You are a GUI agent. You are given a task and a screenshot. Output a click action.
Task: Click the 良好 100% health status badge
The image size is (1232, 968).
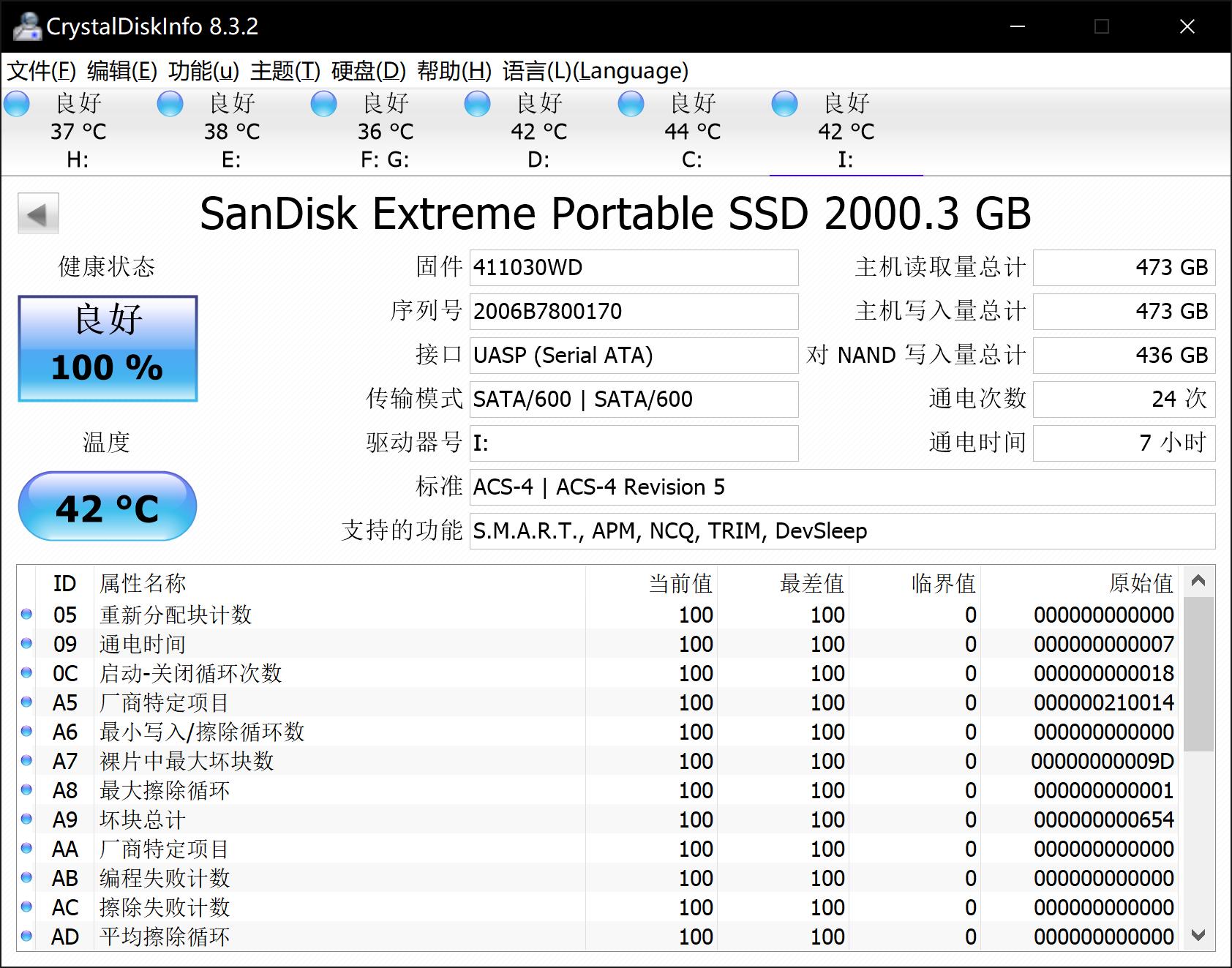coord(107,346)
